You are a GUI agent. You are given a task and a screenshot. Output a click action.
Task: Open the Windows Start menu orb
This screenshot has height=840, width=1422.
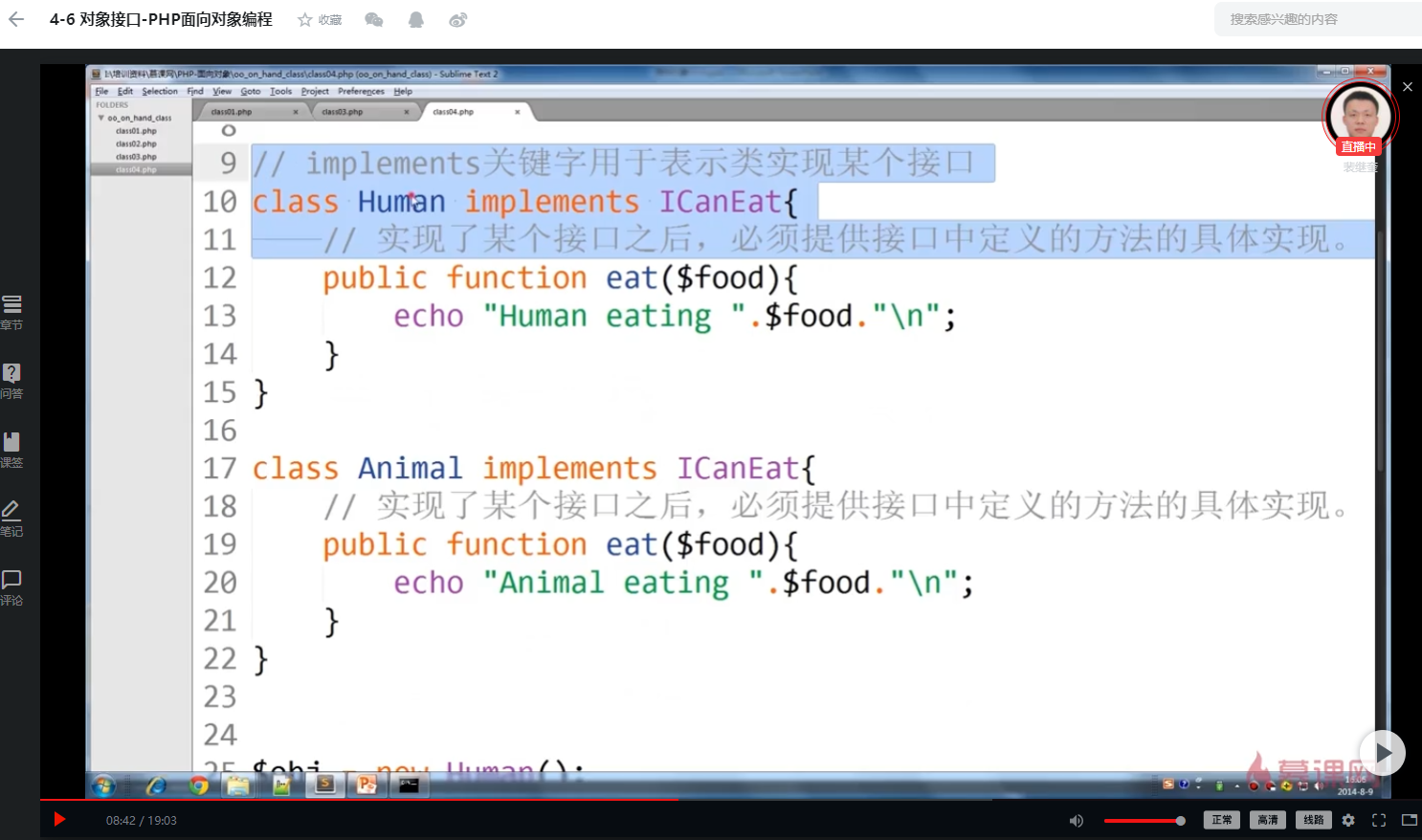click(103, 785)
